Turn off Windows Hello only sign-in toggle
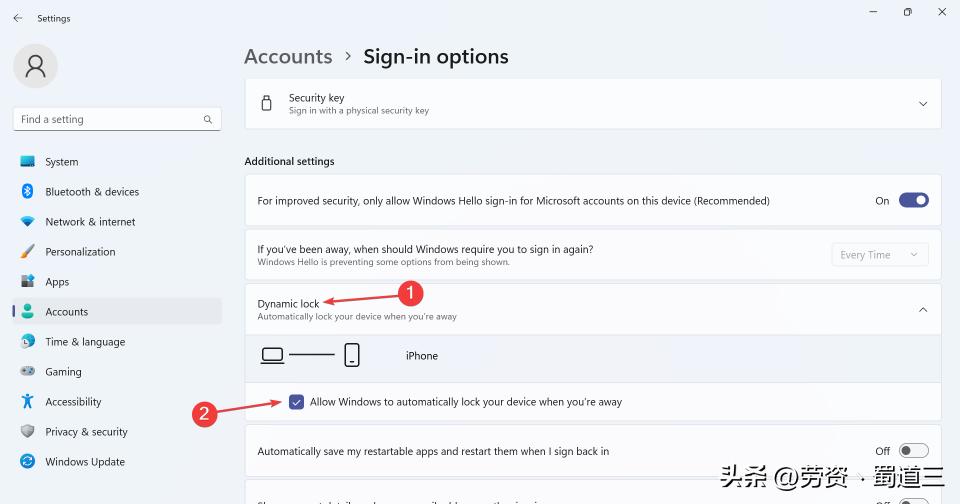The width and height of the screenshot is (960, 504). [913, 200]
